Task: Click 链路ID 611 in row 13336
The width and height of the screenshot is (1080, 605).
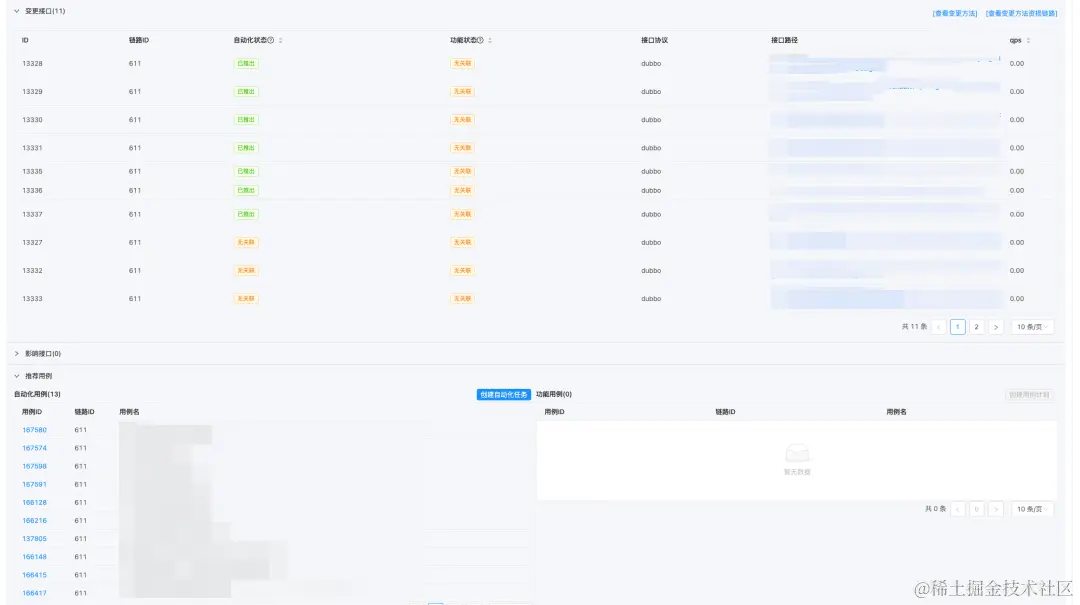Action: pyautogui.click(x=134, y=191)
